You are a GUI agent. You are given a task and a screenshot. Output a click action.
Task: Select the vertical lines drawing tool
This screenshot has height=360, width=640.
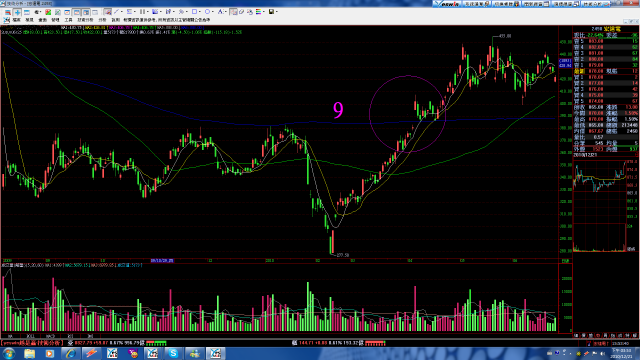(142, 12)
